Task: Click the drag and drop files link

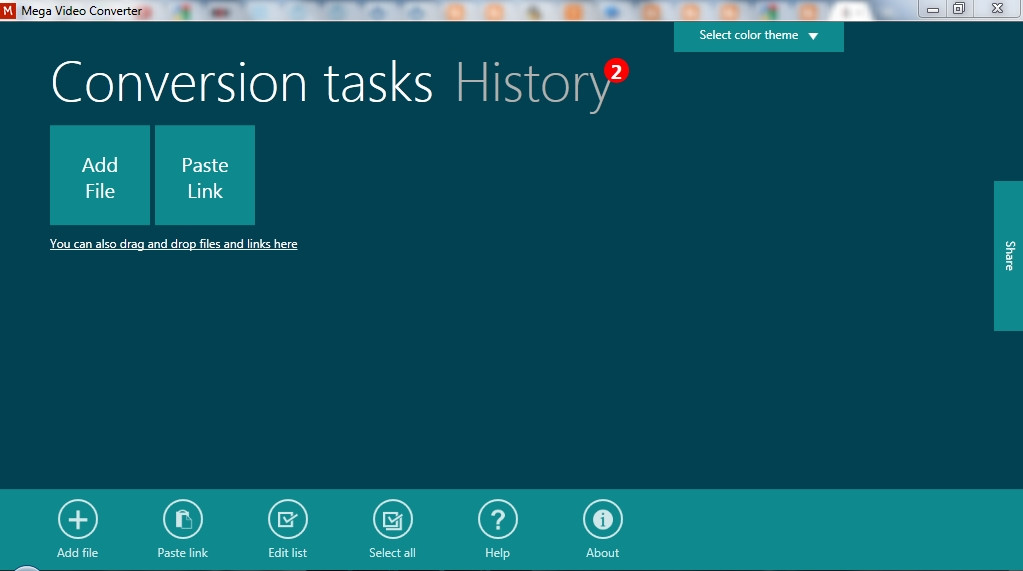Action: (174, 244)
